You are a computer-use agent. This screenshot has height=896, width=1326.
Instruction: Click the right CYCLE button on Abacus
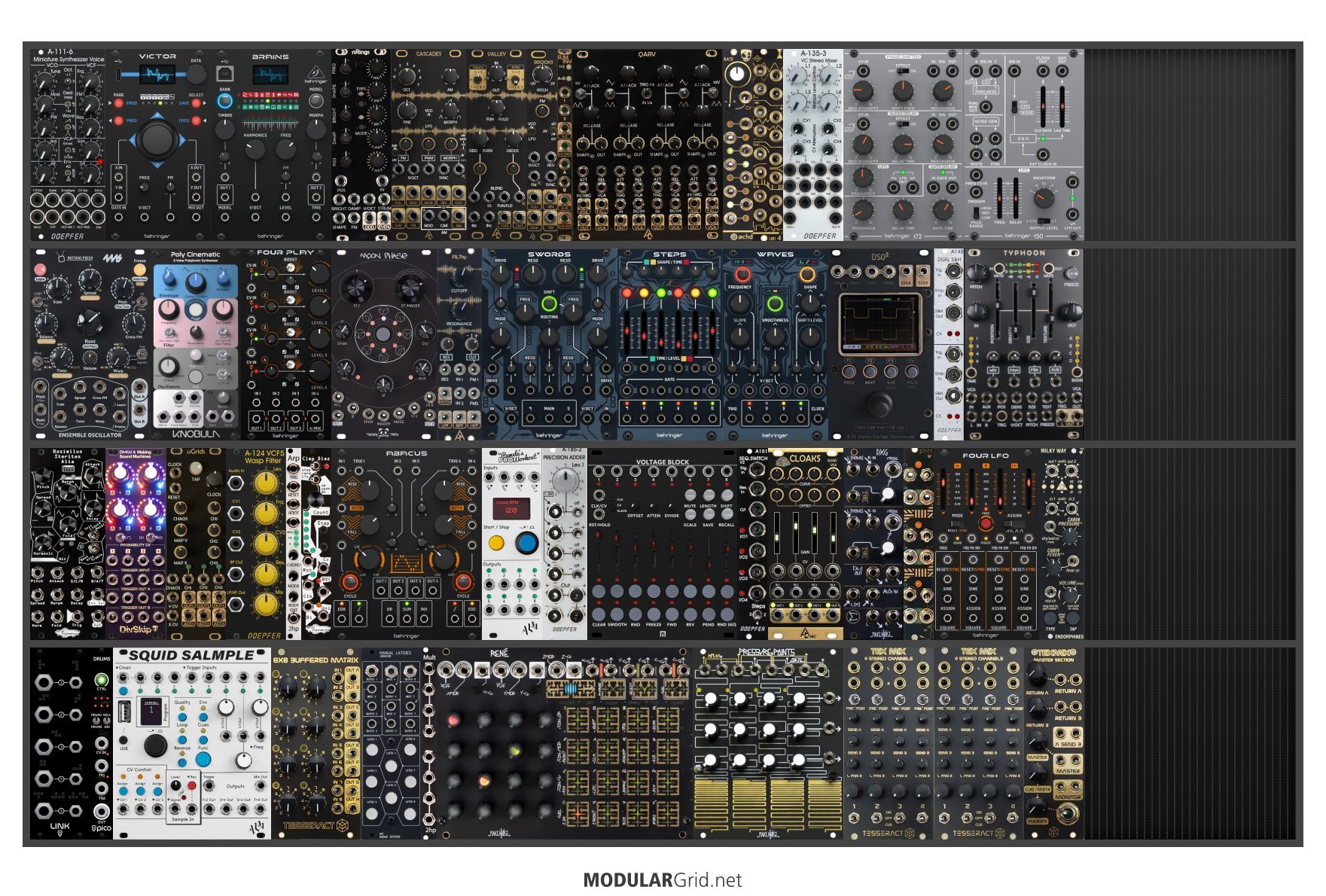(x=463, y=583)
